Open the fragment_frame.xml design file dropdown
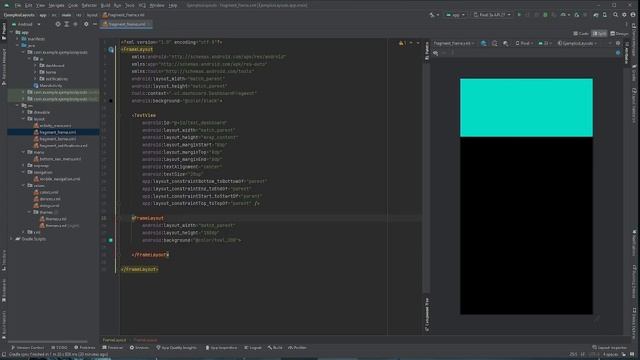640x360 pixels. pyautogui.click(x=454, y=43)
